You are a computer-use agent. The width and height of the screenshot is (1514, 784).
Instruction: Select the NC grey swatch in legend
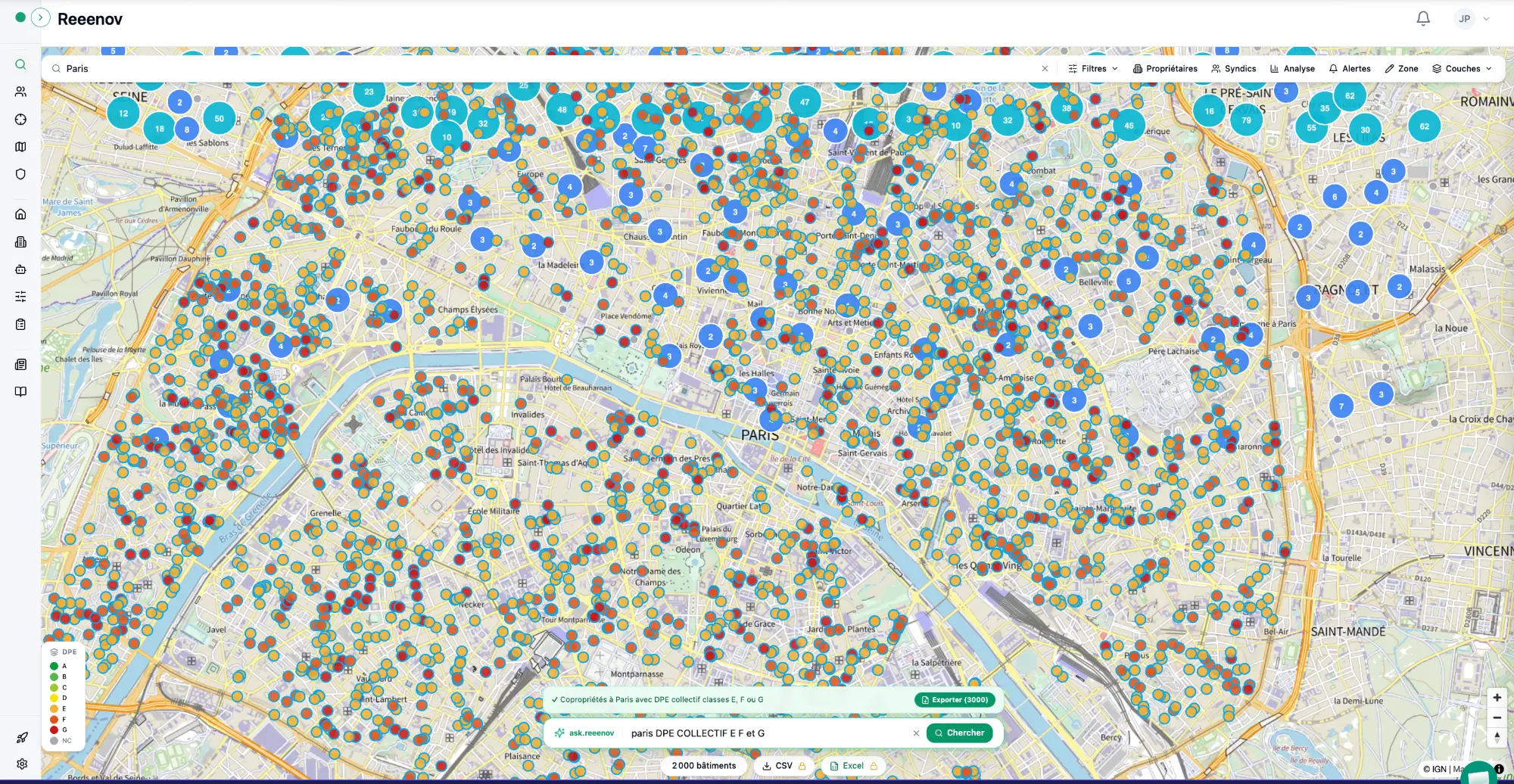coord(54,741)
